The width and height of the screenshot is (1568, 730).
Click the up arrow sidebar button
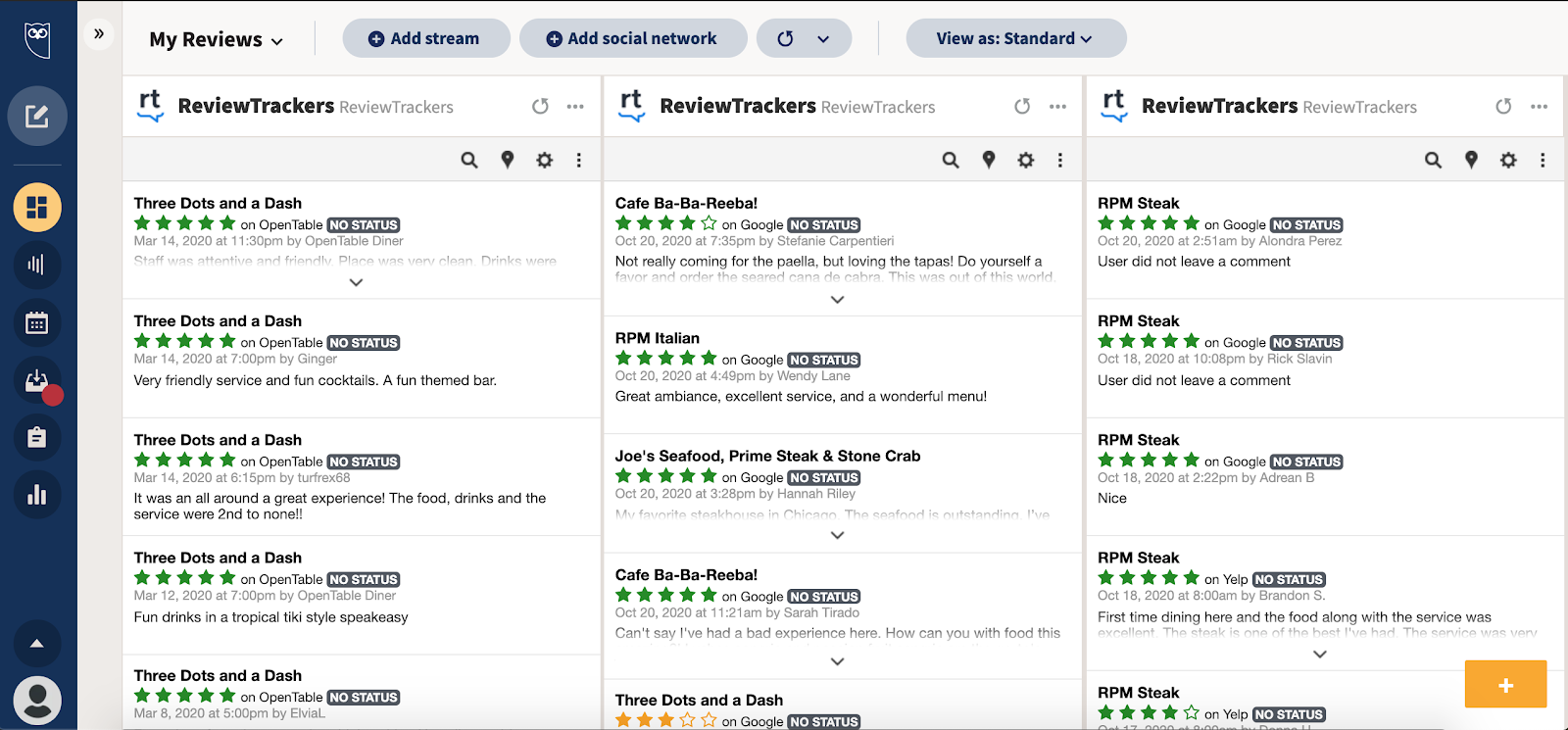37,644
